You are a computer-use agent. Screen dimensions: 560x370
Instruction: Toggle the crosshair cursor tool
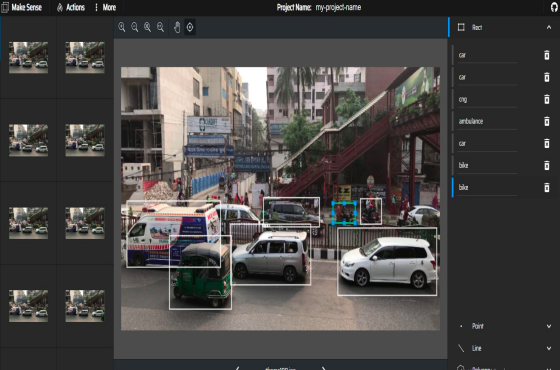(190, 27)
